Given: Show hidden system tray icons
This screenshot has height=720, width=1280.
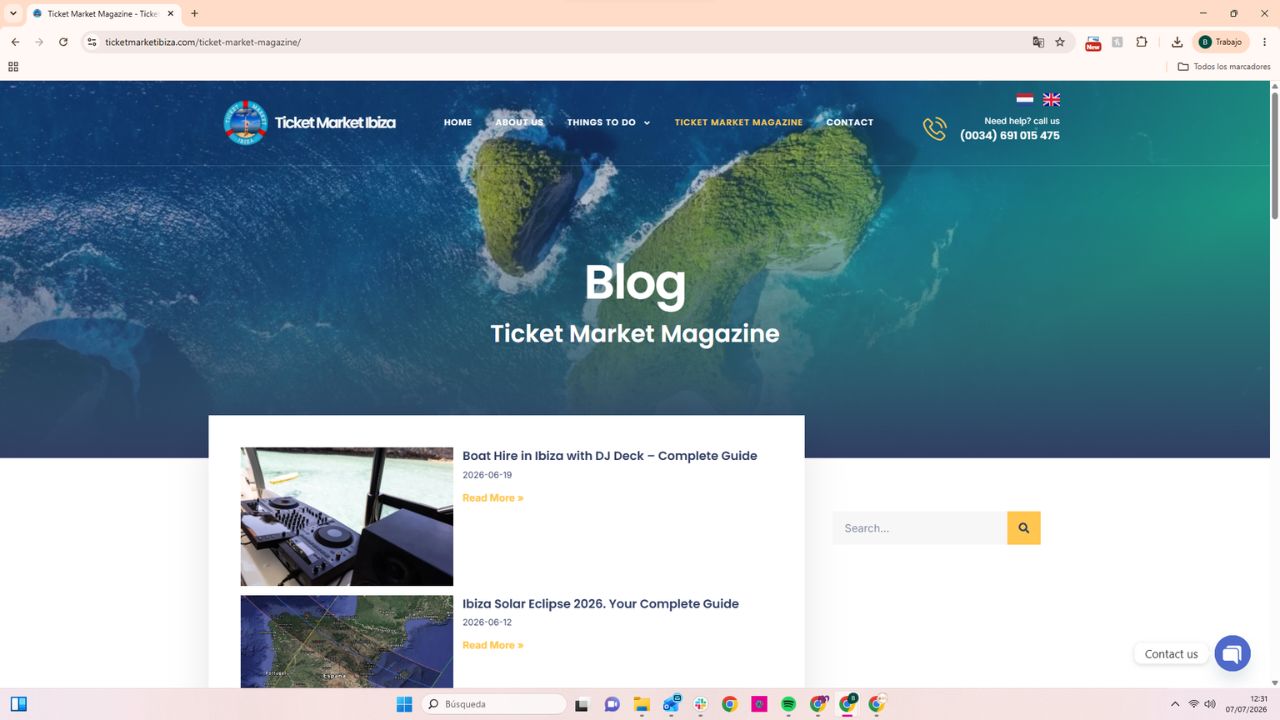Looking at the screenshot, I should click(1175, 704).
